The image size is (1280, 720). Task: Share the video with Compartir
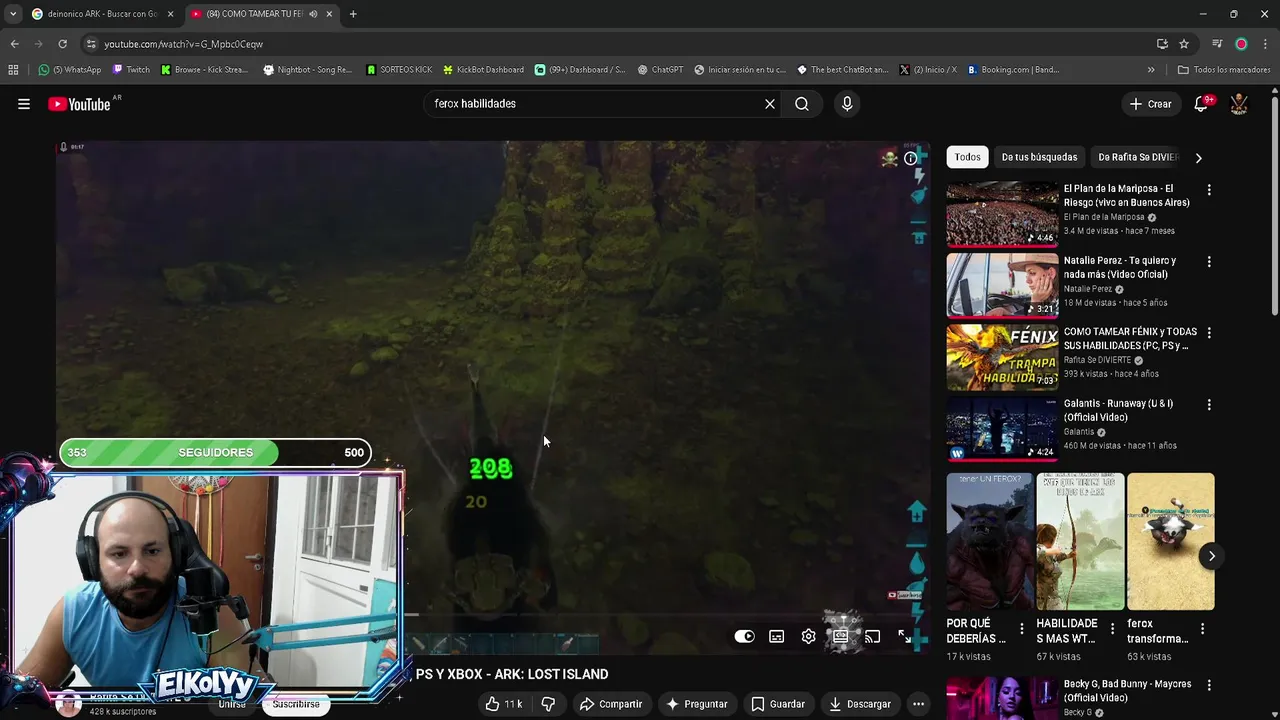click(x=611, y=704)
